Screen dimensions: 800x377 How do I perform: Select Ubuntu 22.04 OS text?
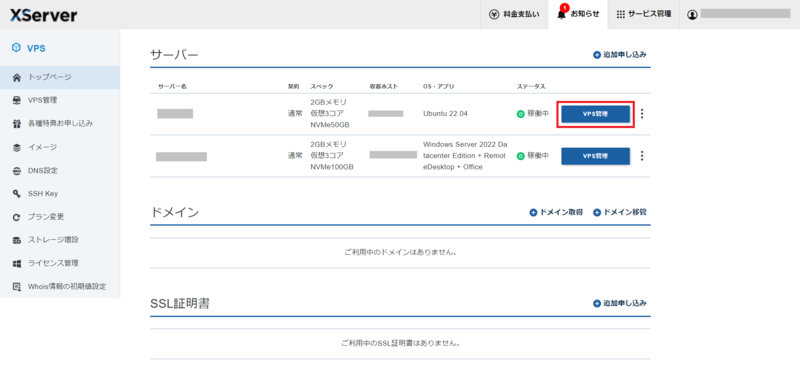(445, 114)
